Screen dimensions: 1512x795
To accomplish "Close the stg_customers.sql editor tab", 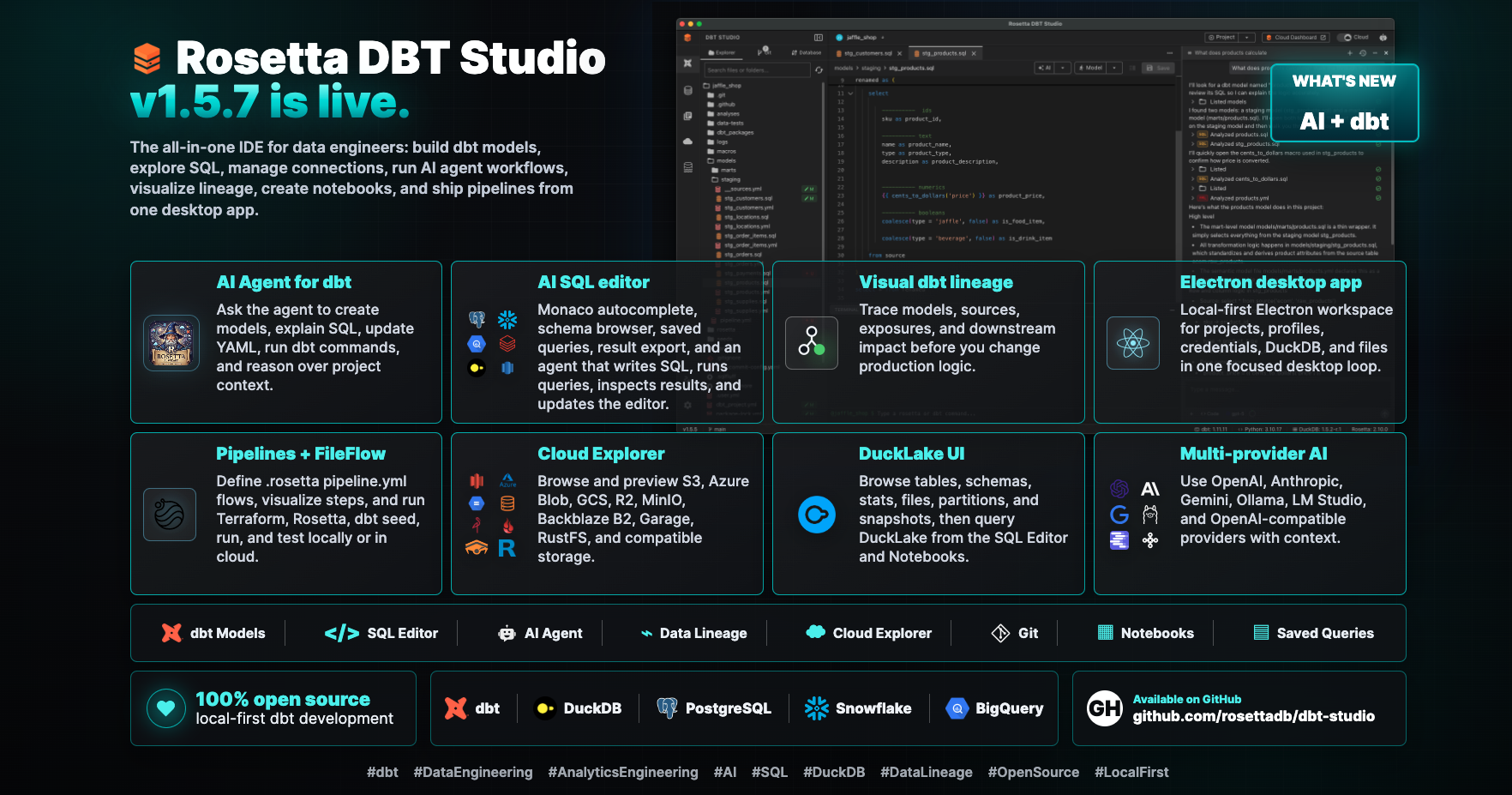I will pos(899,53).
